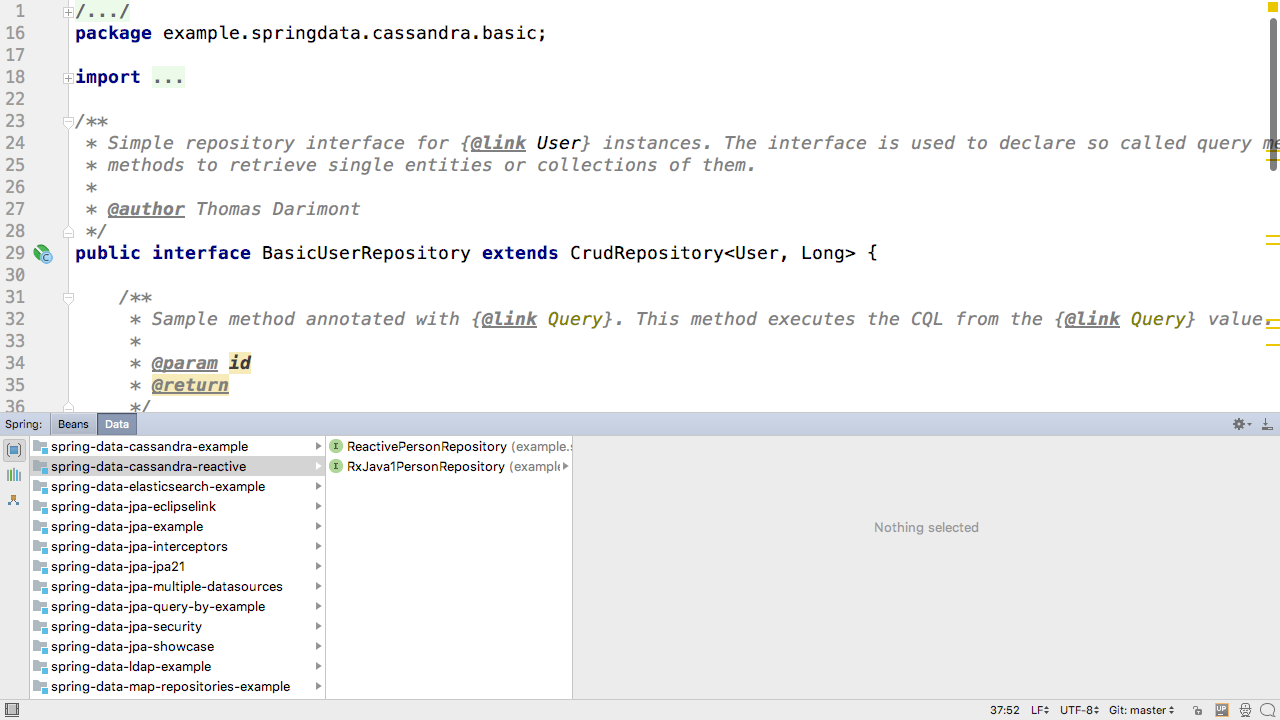Open the Git: master branch dropdown

click(x=1140, y=709)
